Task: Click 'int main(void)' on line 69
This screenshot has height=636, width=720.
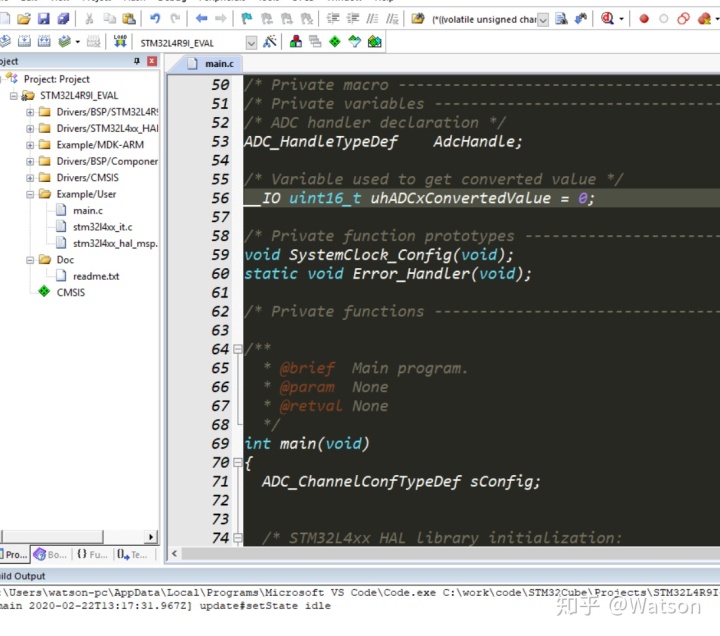Action: [306, 444]
